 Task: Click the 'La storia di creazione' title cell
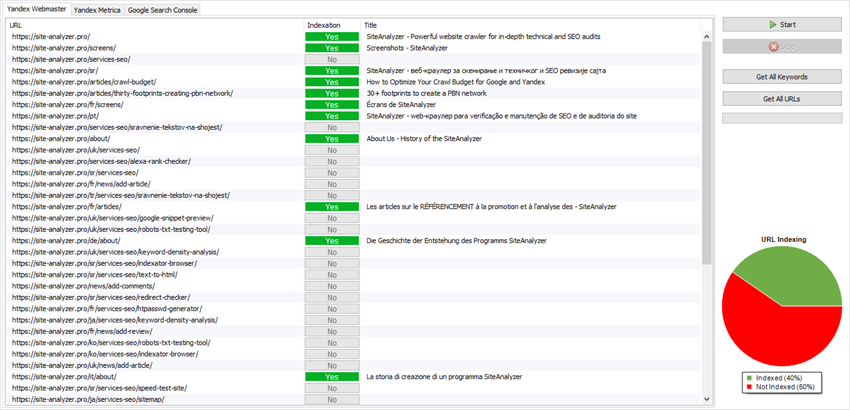(444, 377)
